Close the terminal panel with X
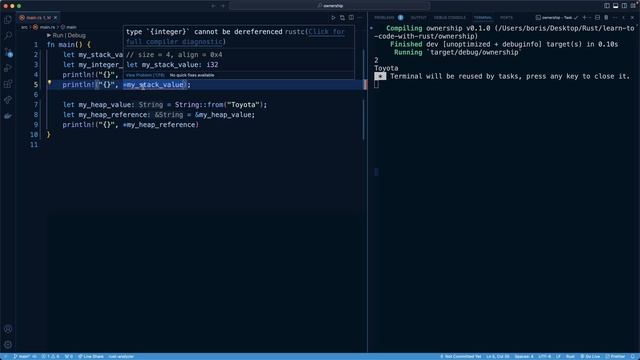Viewport: 640px width, 360px height. point(632,18)
